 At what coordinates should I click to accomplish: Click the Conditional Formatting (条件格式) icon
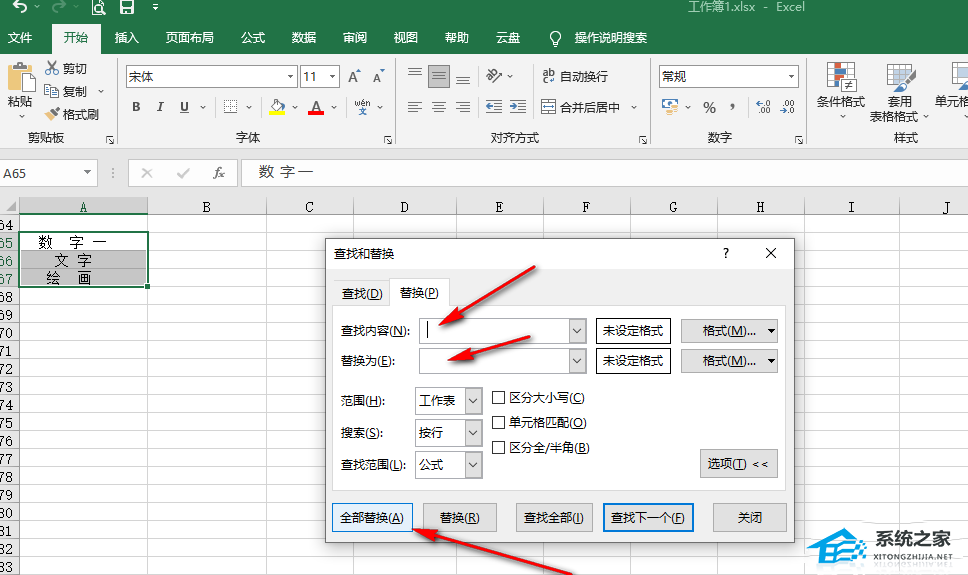pyautogui.click(x=841, y=77)
